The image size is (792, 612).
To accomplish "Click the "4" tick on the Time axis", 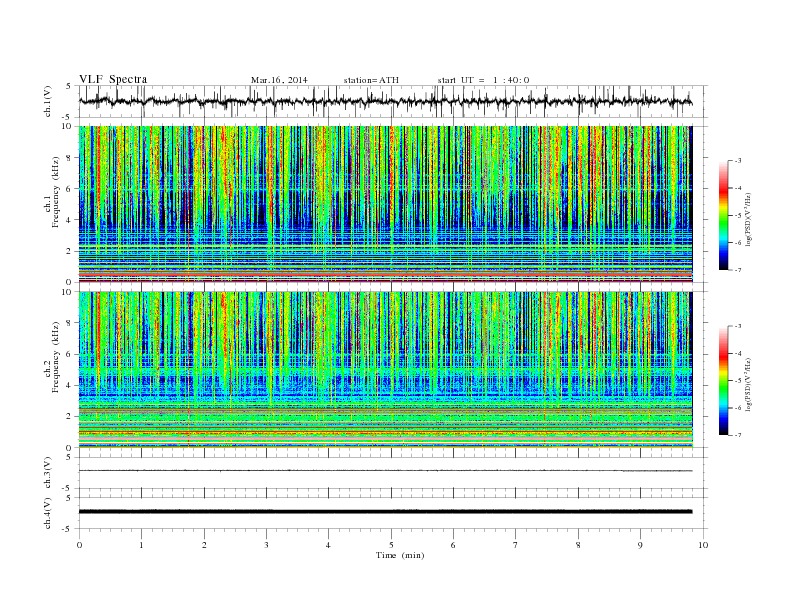I will click(328, 545).
